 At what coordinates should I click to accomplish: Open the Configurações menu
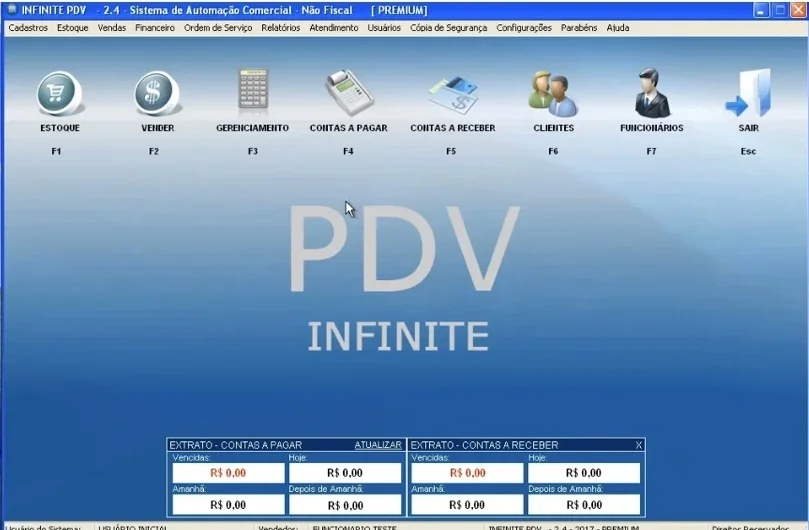pyautogui.click(x=524, y=28)
